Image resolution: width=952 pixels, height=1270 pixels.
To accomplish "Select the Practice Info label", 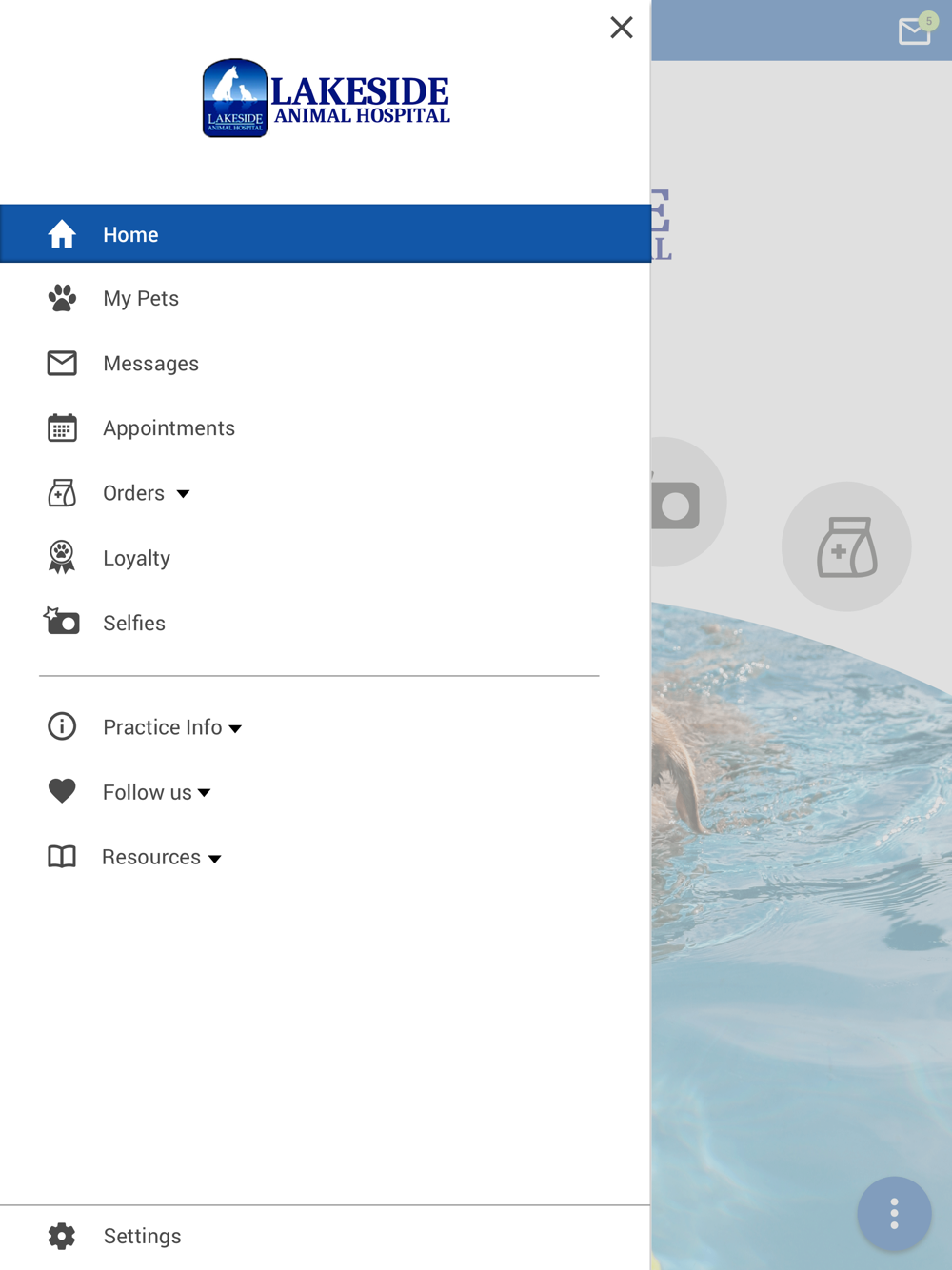I will click(x=162, y=727).
